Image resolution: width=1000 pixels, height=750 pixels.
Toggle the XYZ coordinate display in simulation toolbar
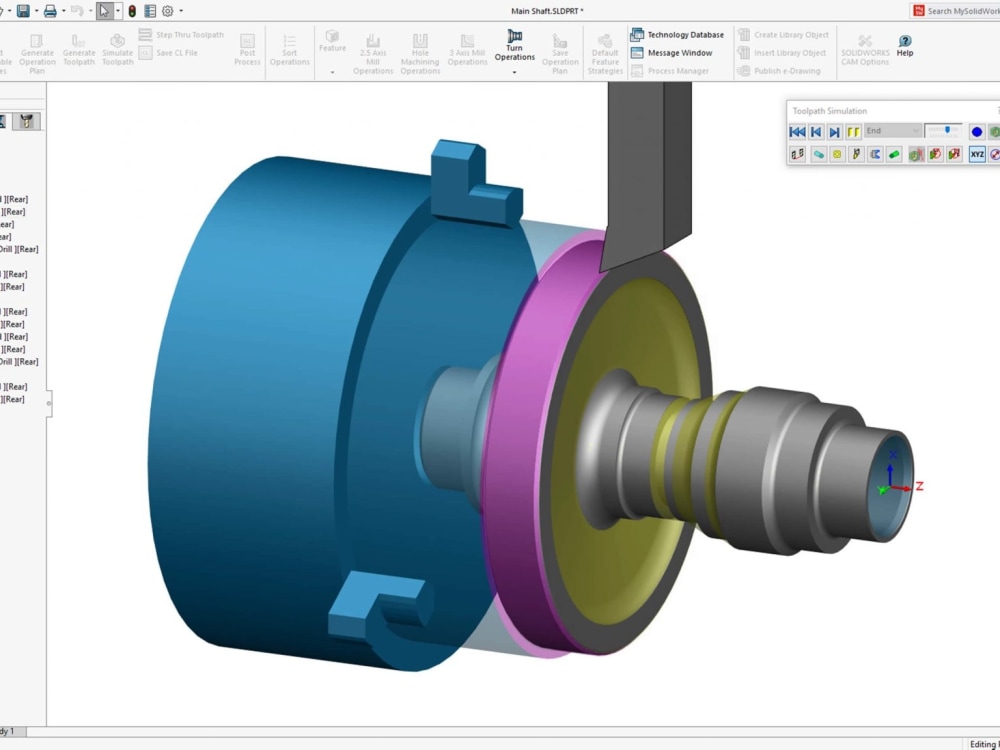coord(977,153)
